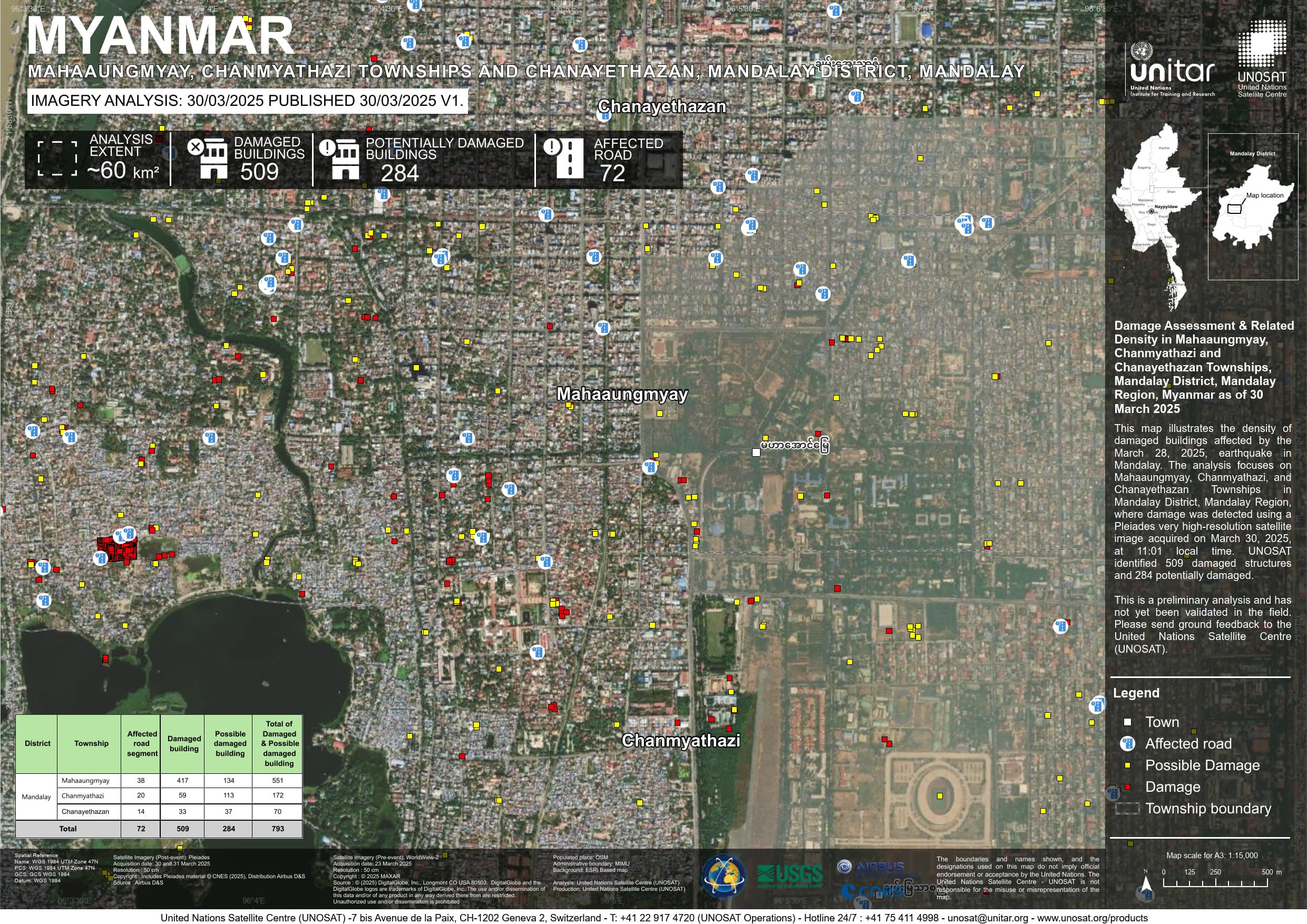Click the Affected road legend symbol

1127,744
